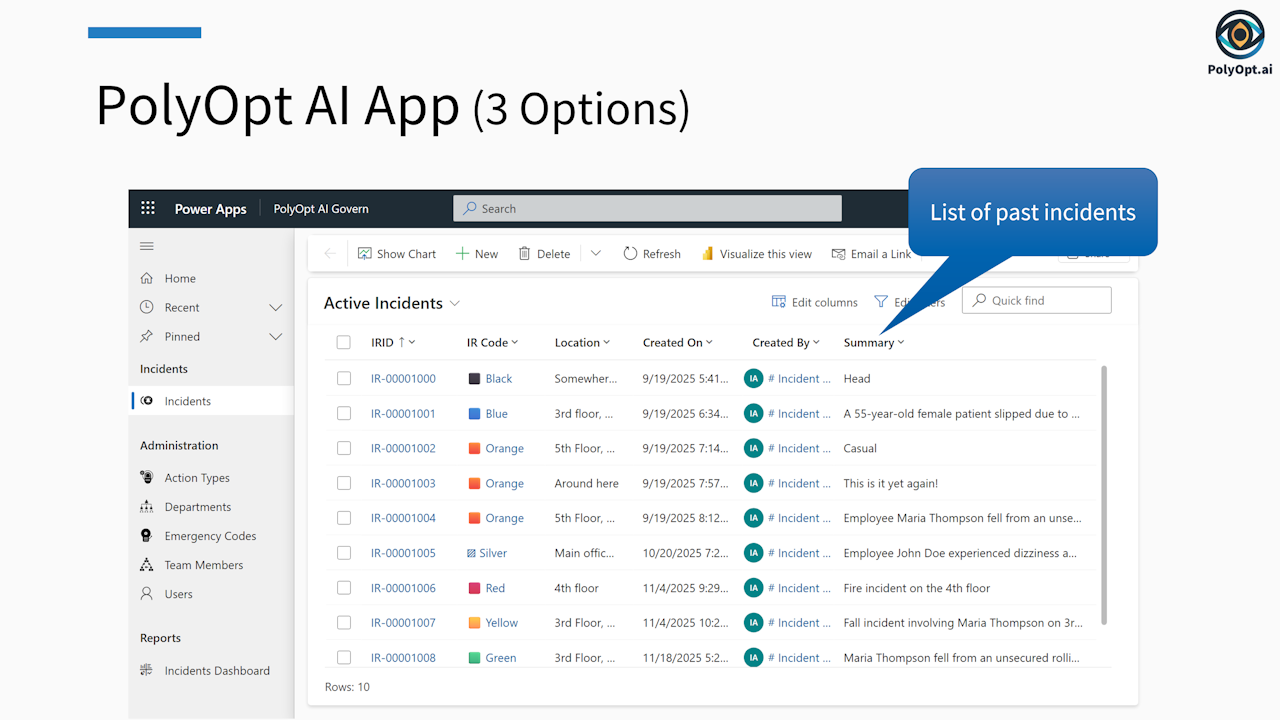Screen dimensions: 1280x720
Task: Go to Departments in Administration
Action: (197, 507)
